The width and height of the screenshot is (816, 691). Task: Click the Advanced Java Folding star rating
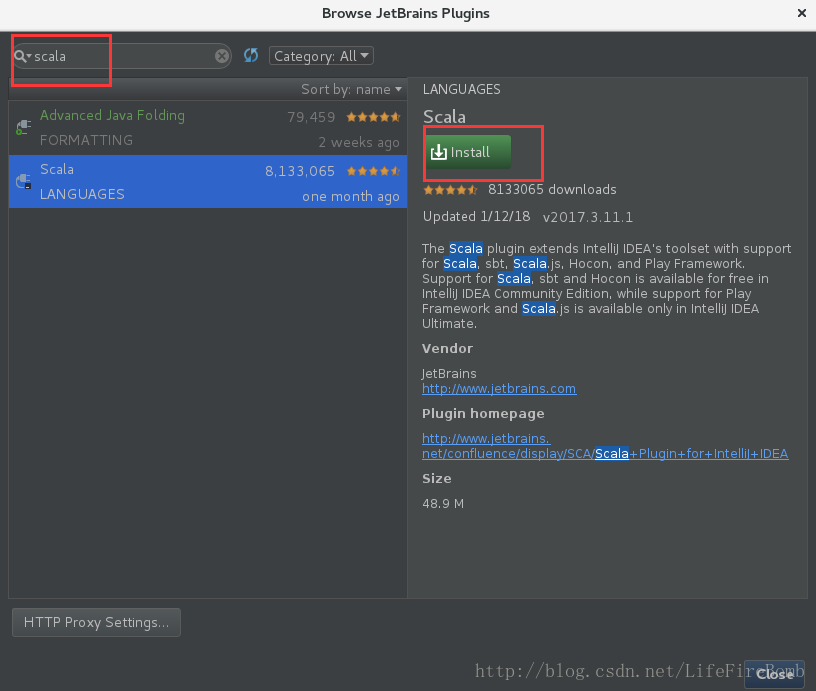(374, 117)
